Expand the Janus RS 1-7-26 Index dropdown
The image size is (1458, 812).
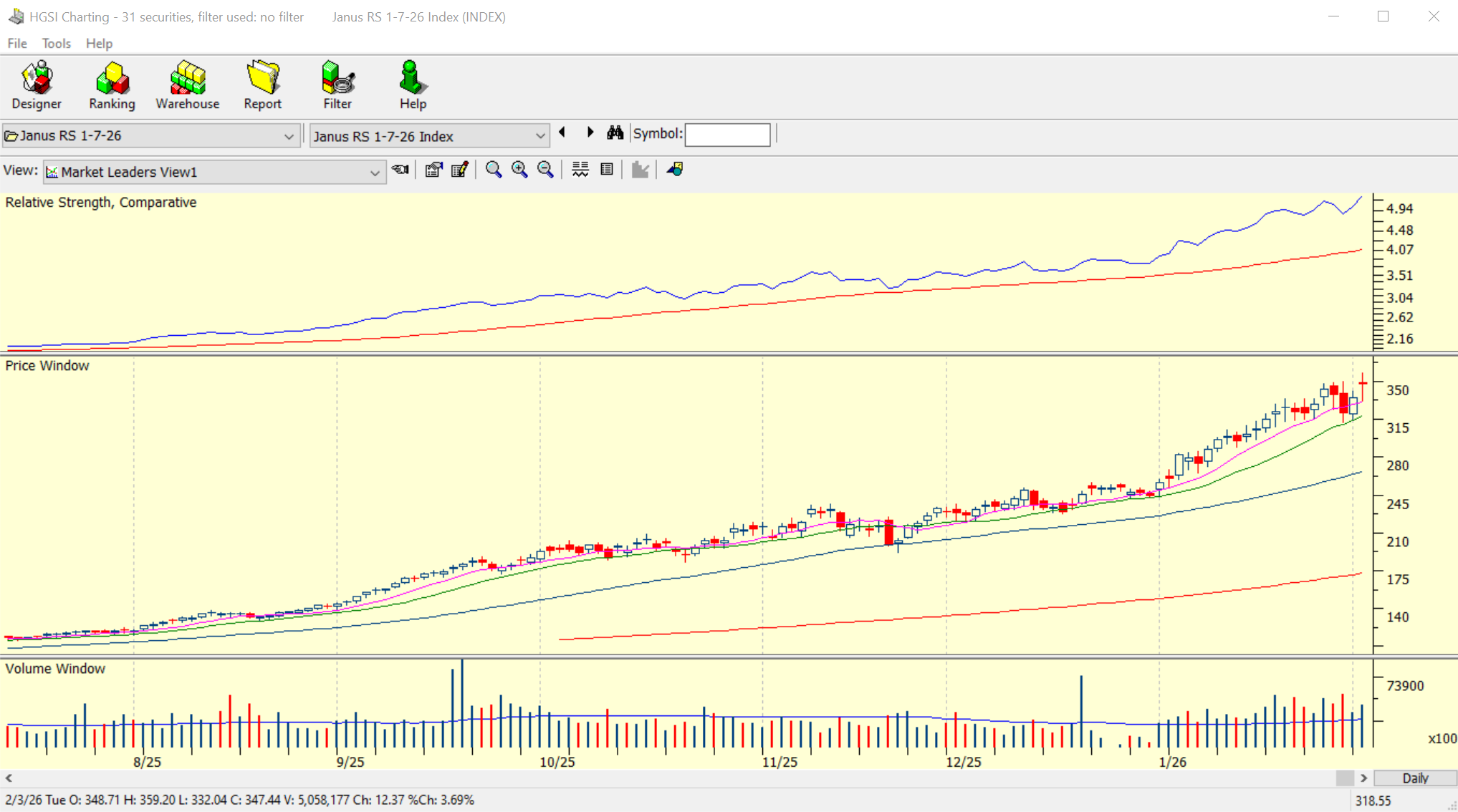539,136
